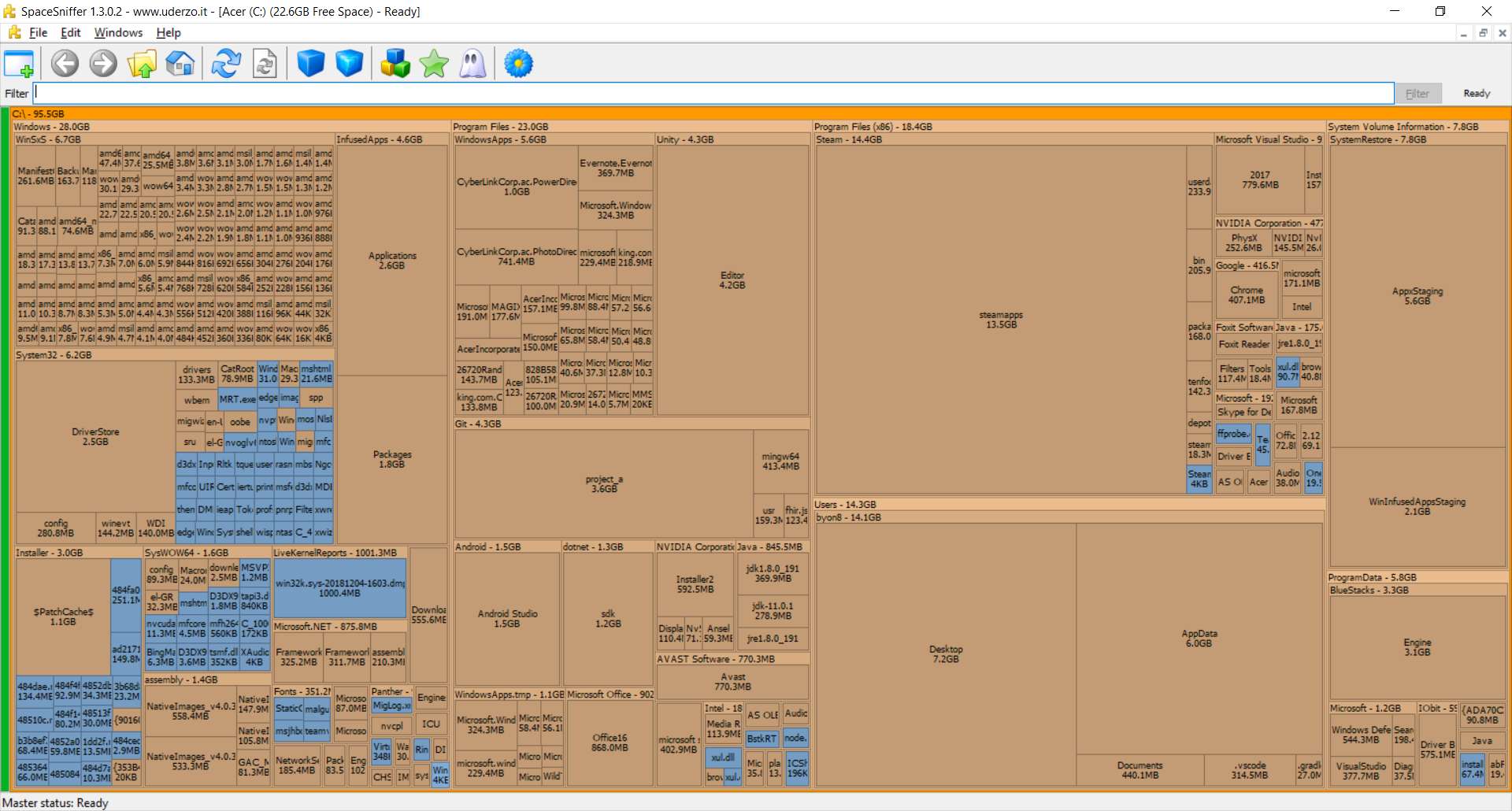Select the Installer2 592.5MB block

(695, 584)
